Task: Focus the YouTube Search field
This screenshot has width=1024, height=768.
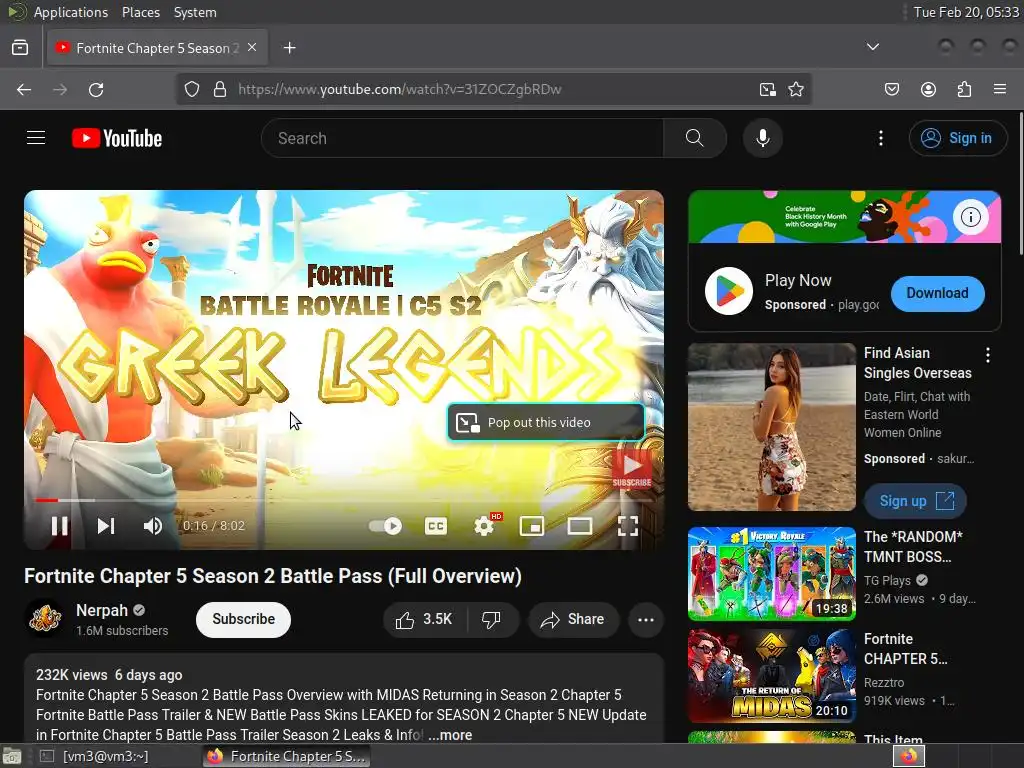Action: pyautogui.click(x=462, y=138)
